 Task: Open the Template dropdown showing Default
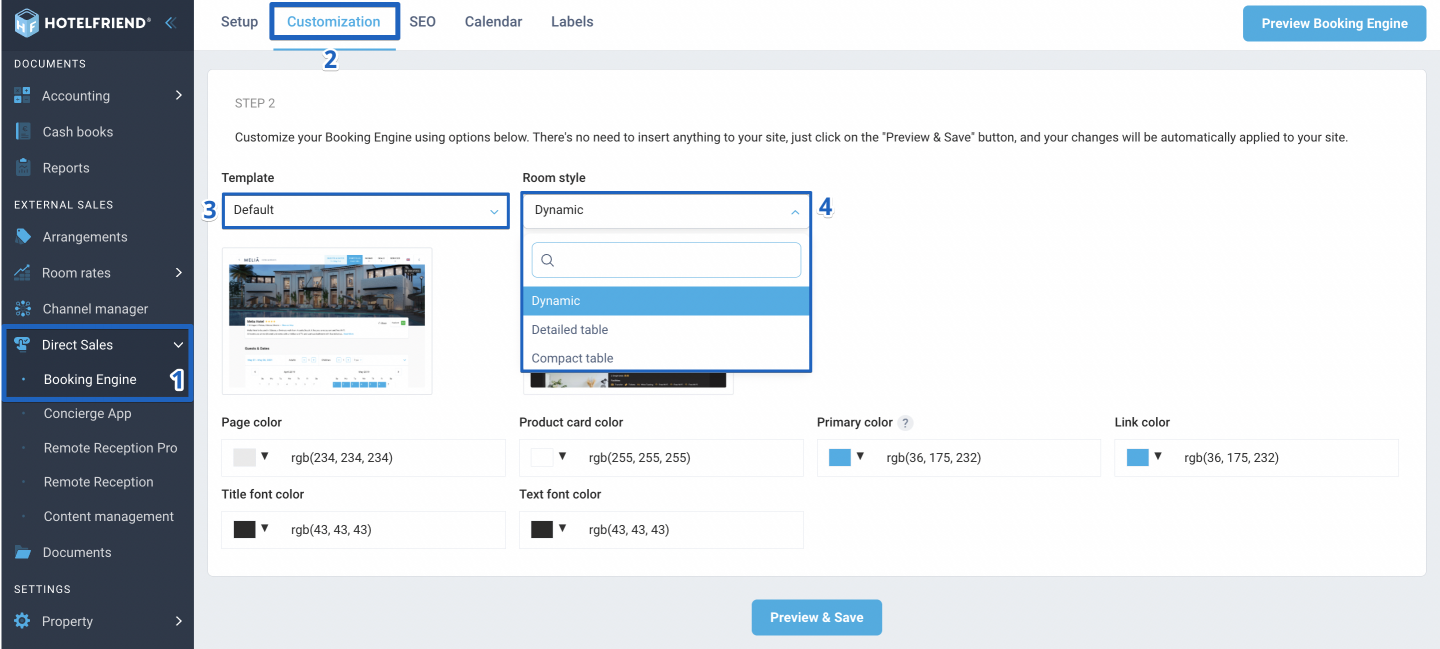pyautogui.click(x=365, y=211)
